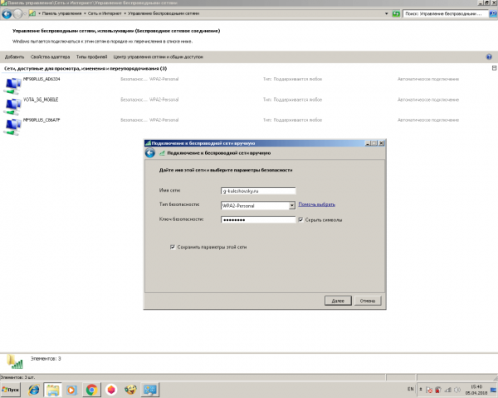
Task: Open Центр управления сетями и общим доступом
Action: pos(158,57)
